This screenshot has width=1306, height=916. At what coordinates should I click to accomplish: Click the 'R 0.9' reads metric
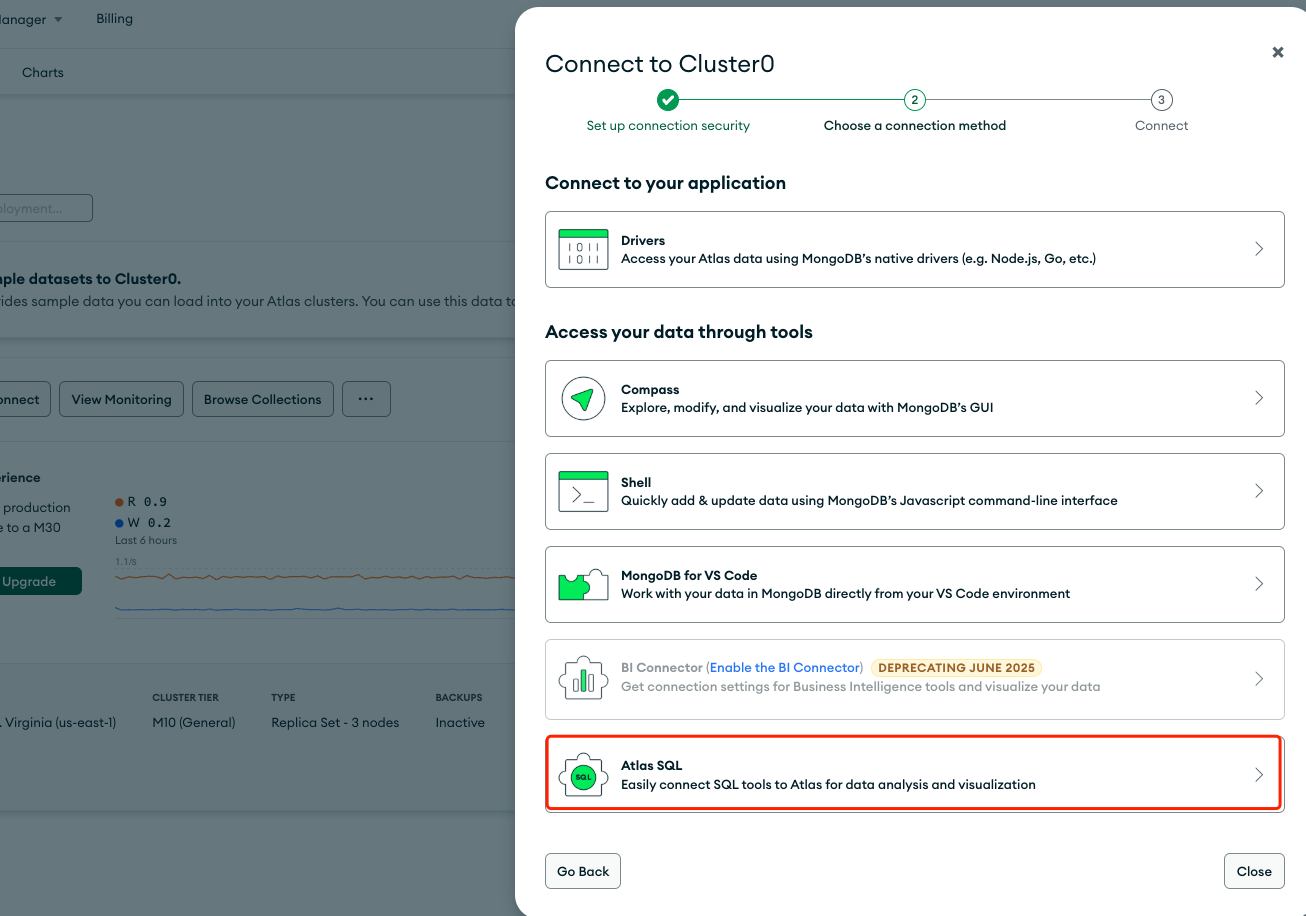pos(141,502)
